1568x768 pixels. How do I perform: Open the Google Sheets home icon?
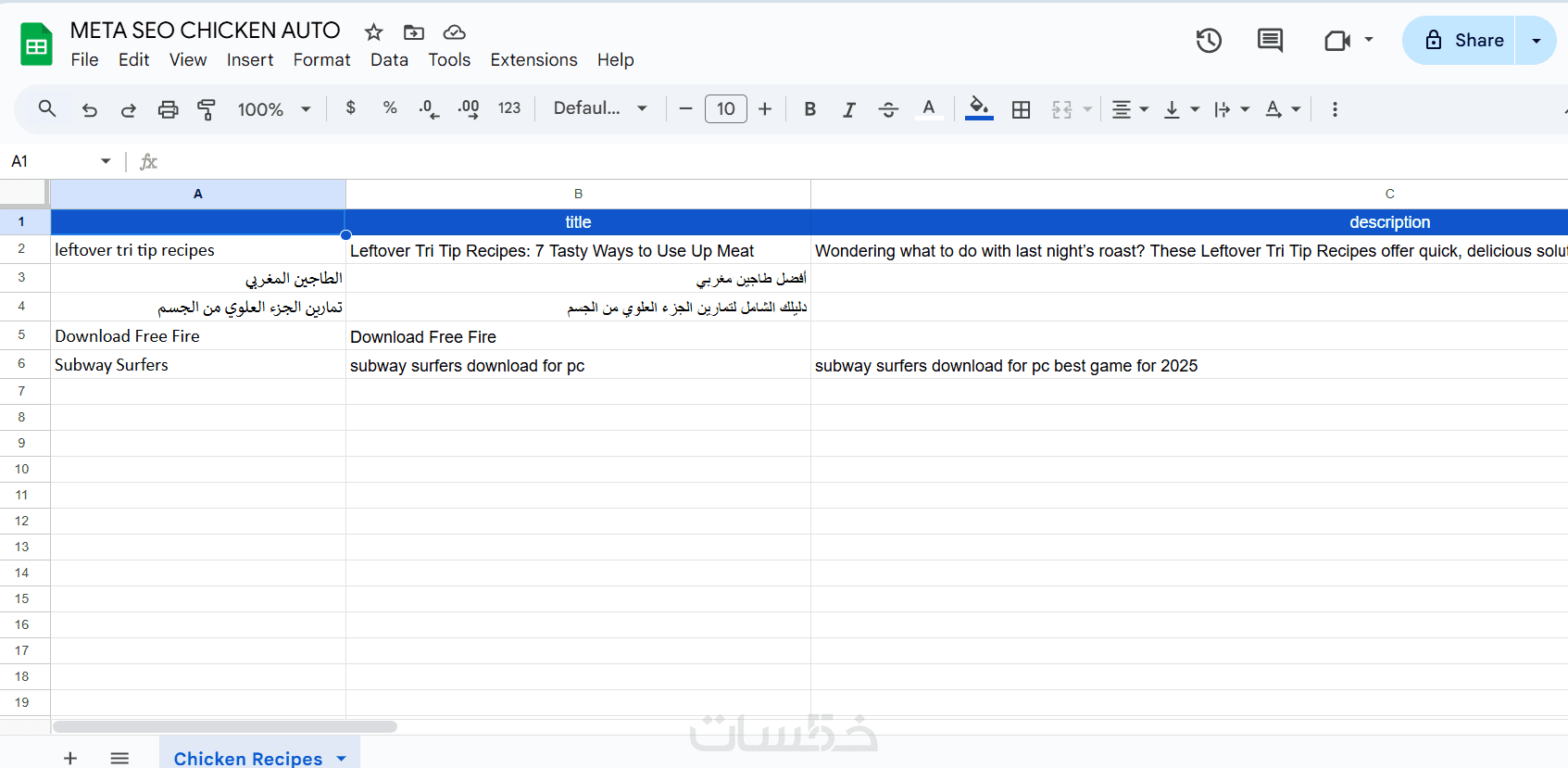(37, 44)
